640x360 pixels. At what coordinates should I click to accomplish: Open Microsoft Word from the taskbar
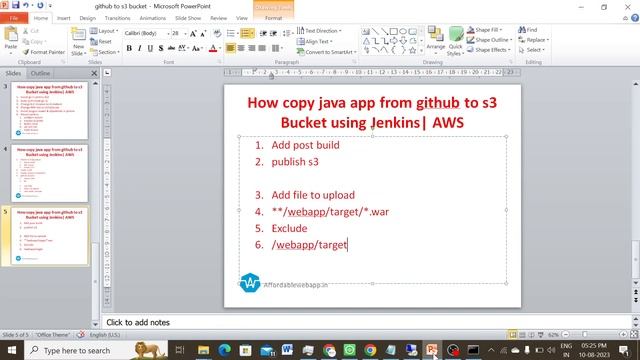pos(287,350)
